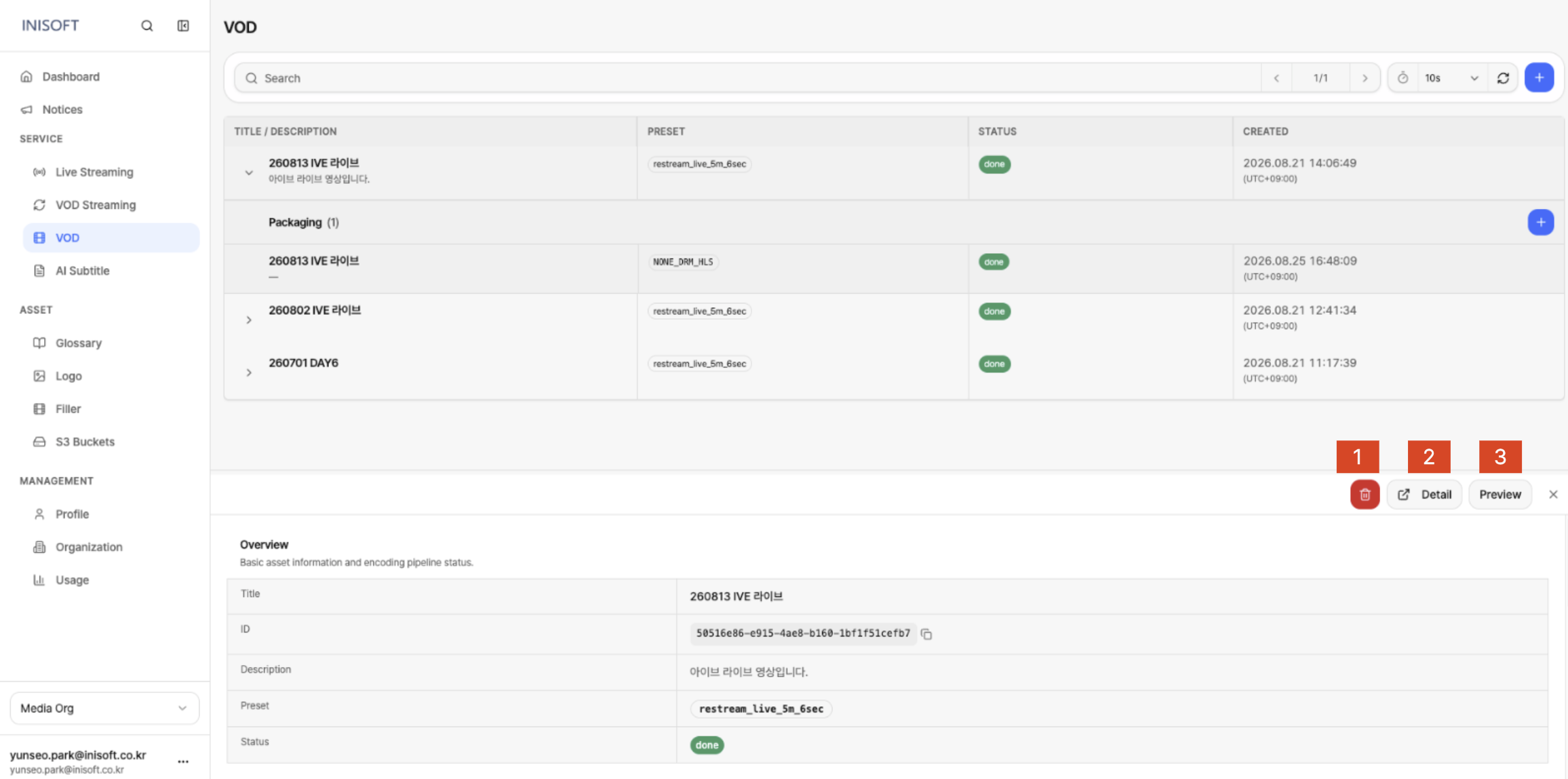Click the INISOFT logo
Viewport: 1568px width, 779px height.
click(50, 26)
